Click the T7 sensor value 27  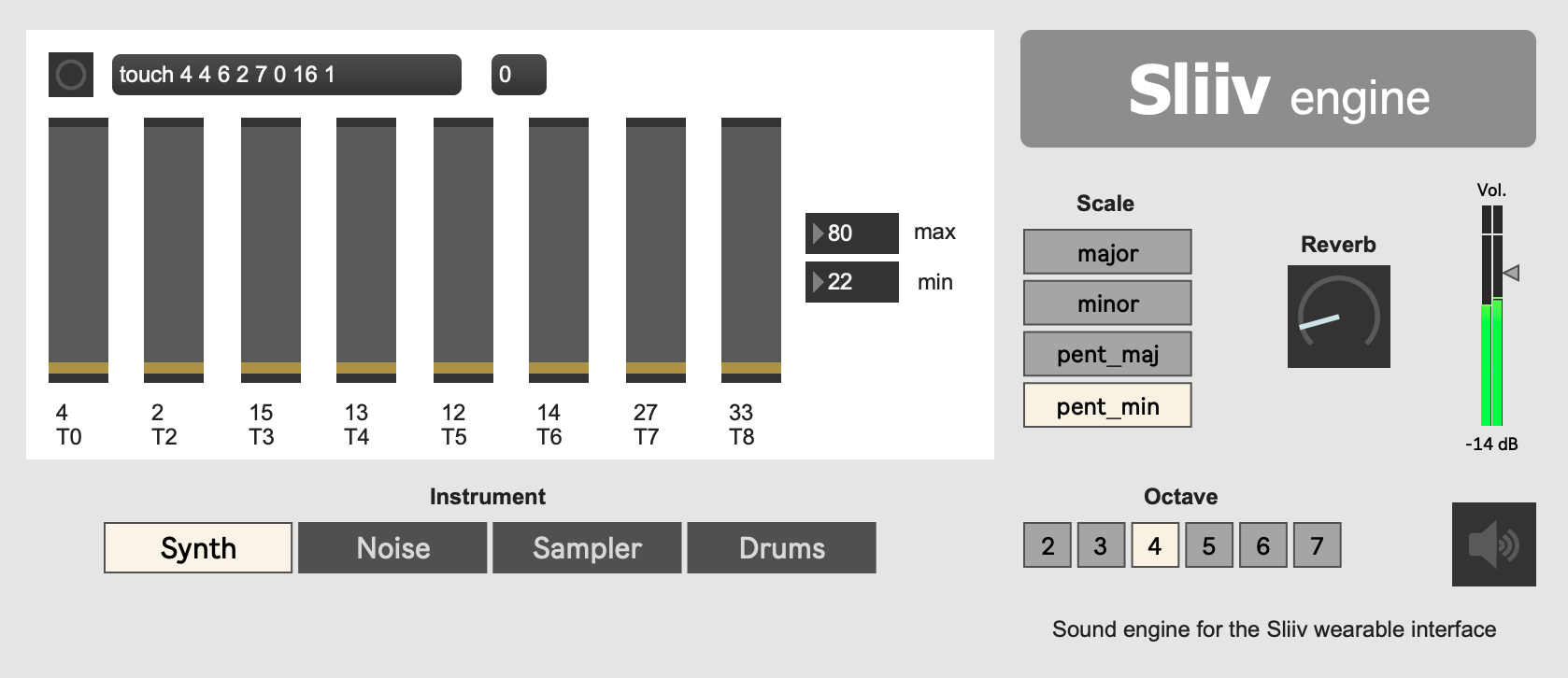pos(646,413)
